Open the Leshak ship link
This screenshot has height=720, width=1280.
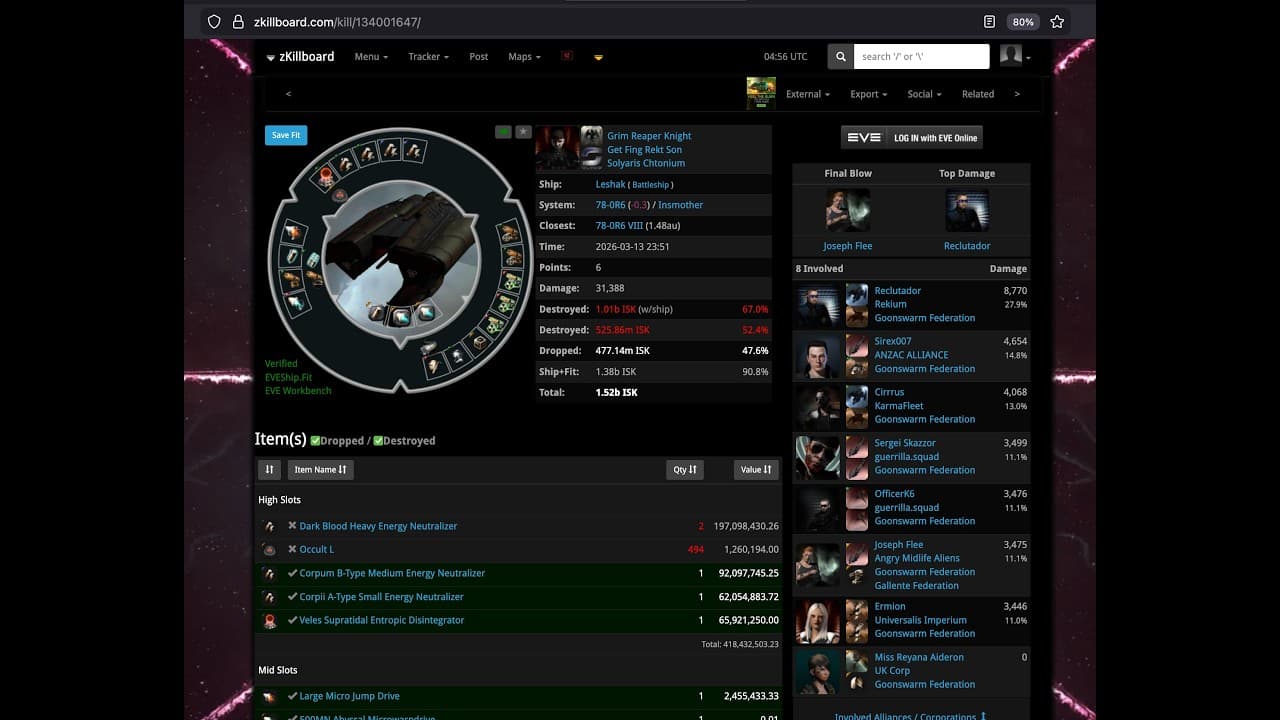coord(610,184)
